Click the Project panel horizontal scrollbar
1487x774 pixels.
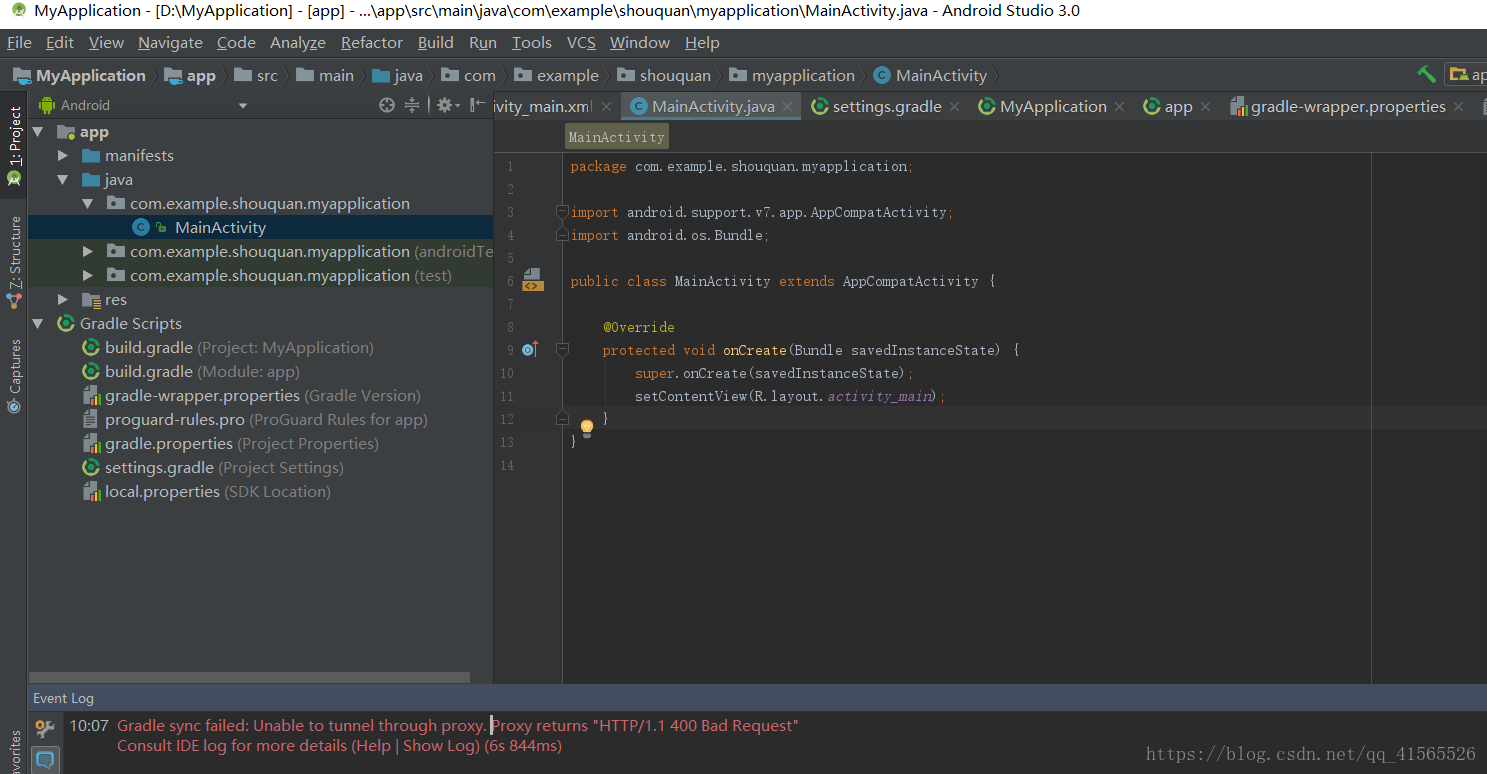click(x=249, y=677)
